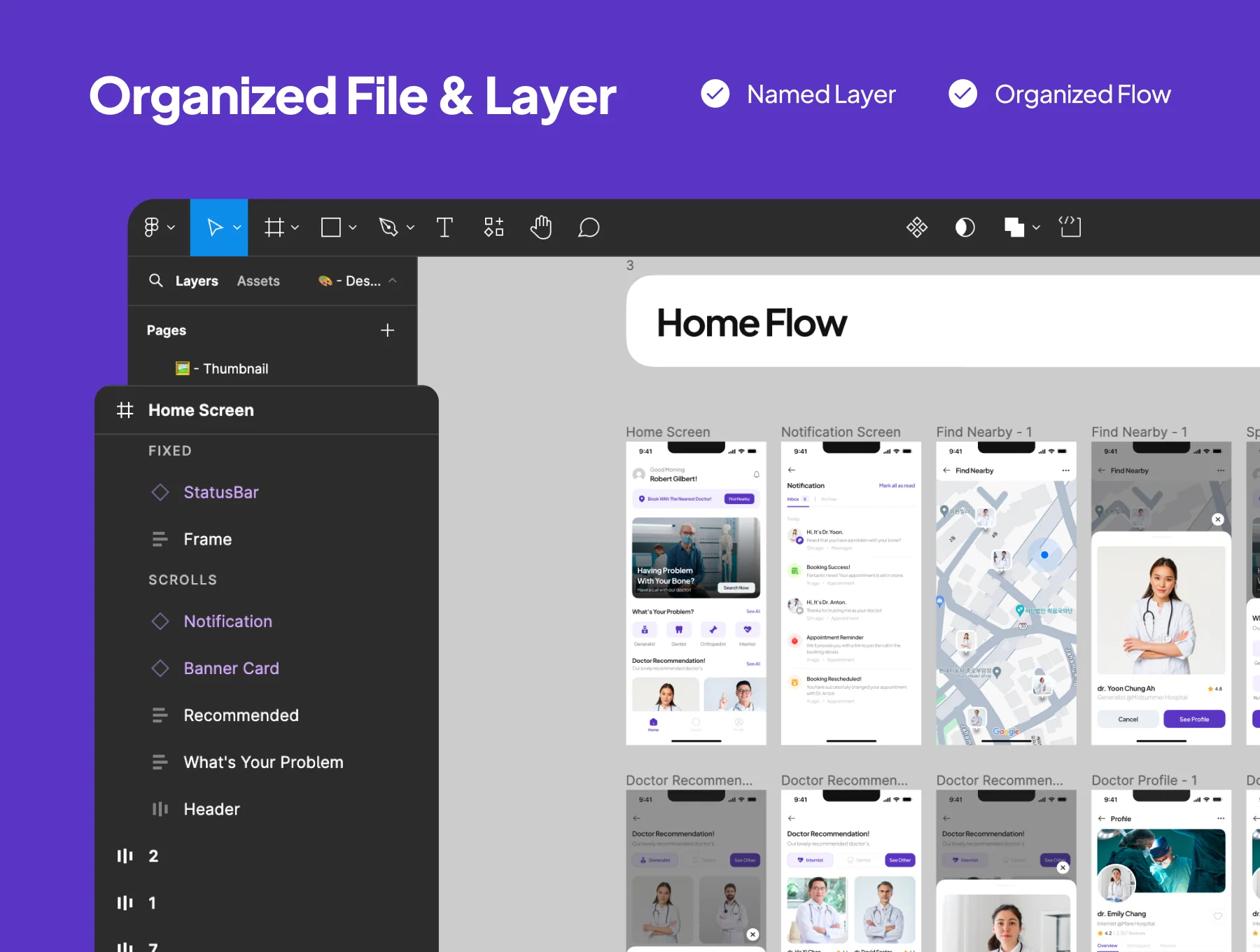Click the Home Screen artboard thumbnail
This screenshot has width=1260, height=952.
coord(696,593)
